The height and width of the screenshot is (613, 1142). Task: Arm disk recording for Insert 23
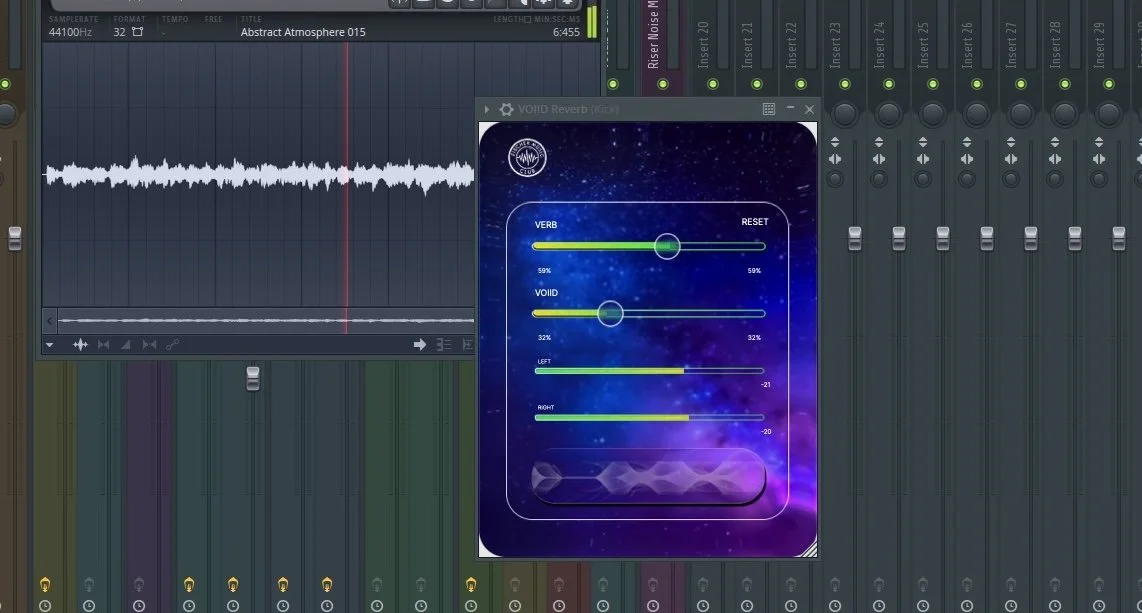(835, 584)
